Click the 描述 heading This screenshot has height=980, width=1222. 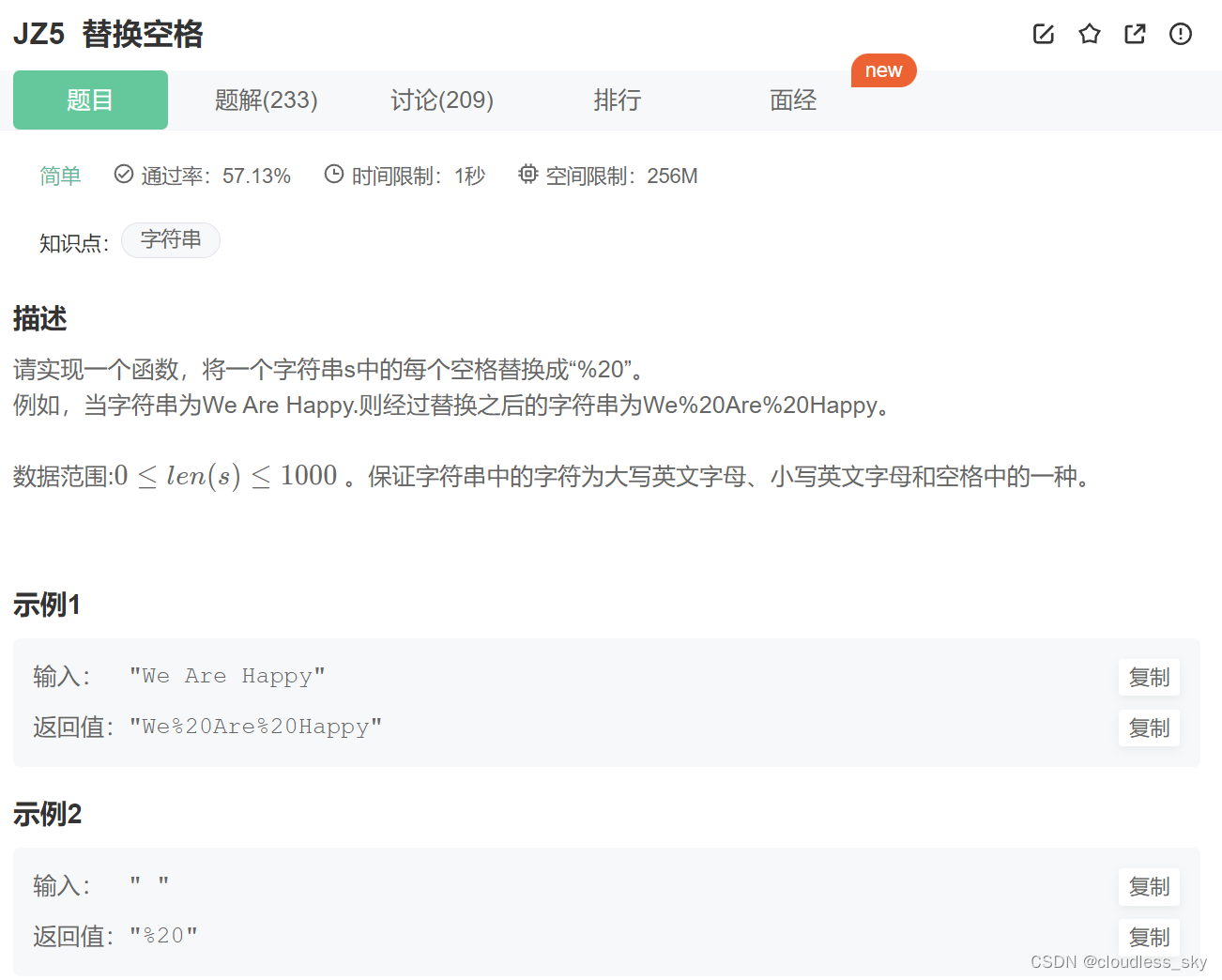click(x=40, y=319)
